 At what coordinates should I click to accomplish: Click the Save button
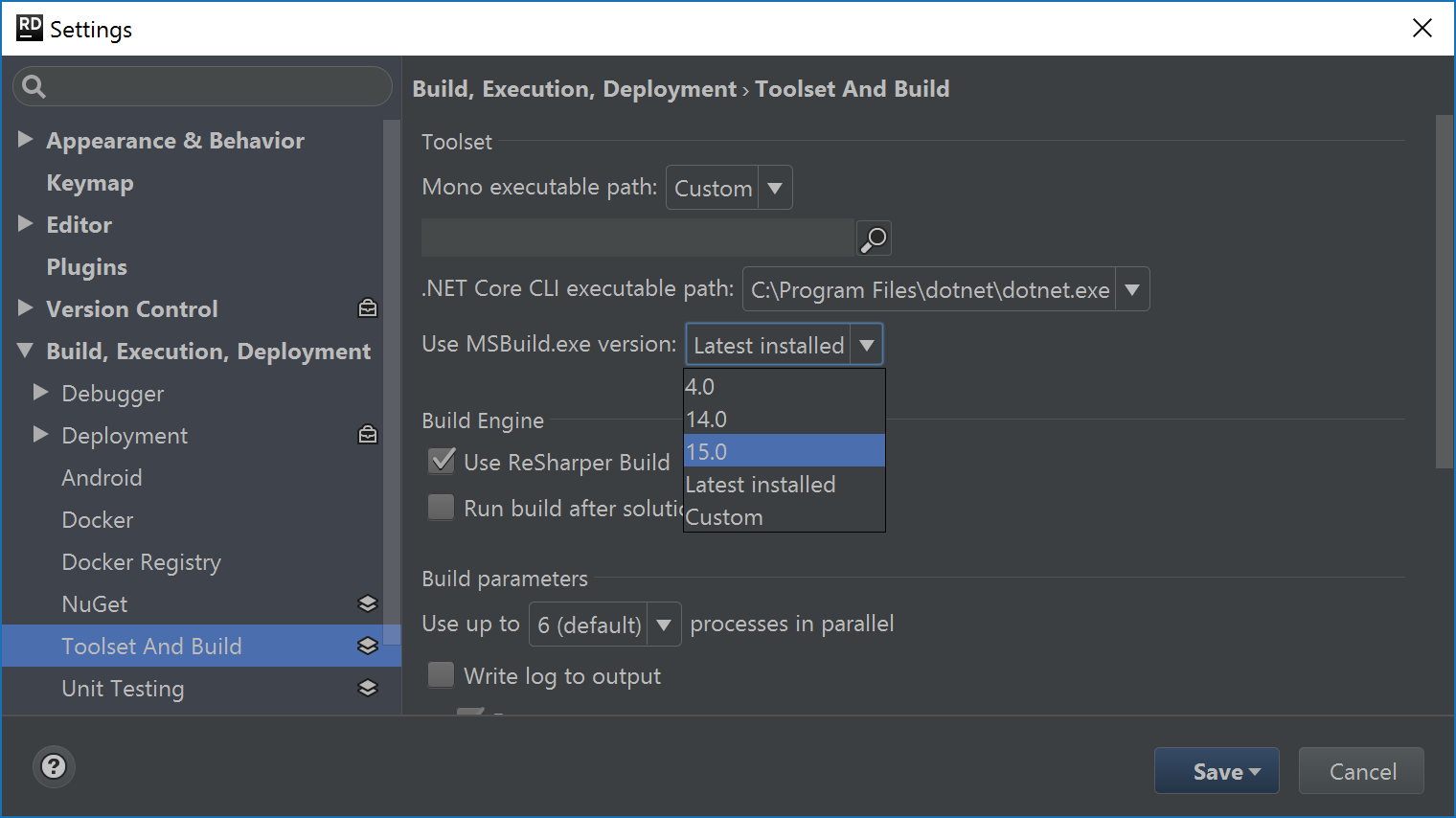click(x=1217, y=771)
